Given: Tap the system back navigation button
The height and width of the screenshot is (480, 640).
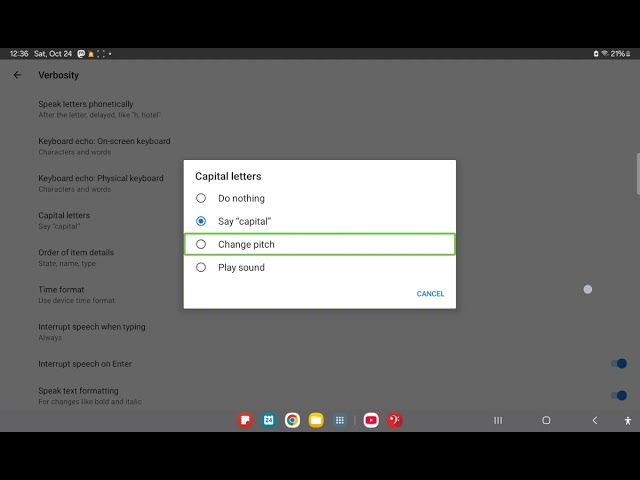Looking at the screenshot, I should 595,420.
